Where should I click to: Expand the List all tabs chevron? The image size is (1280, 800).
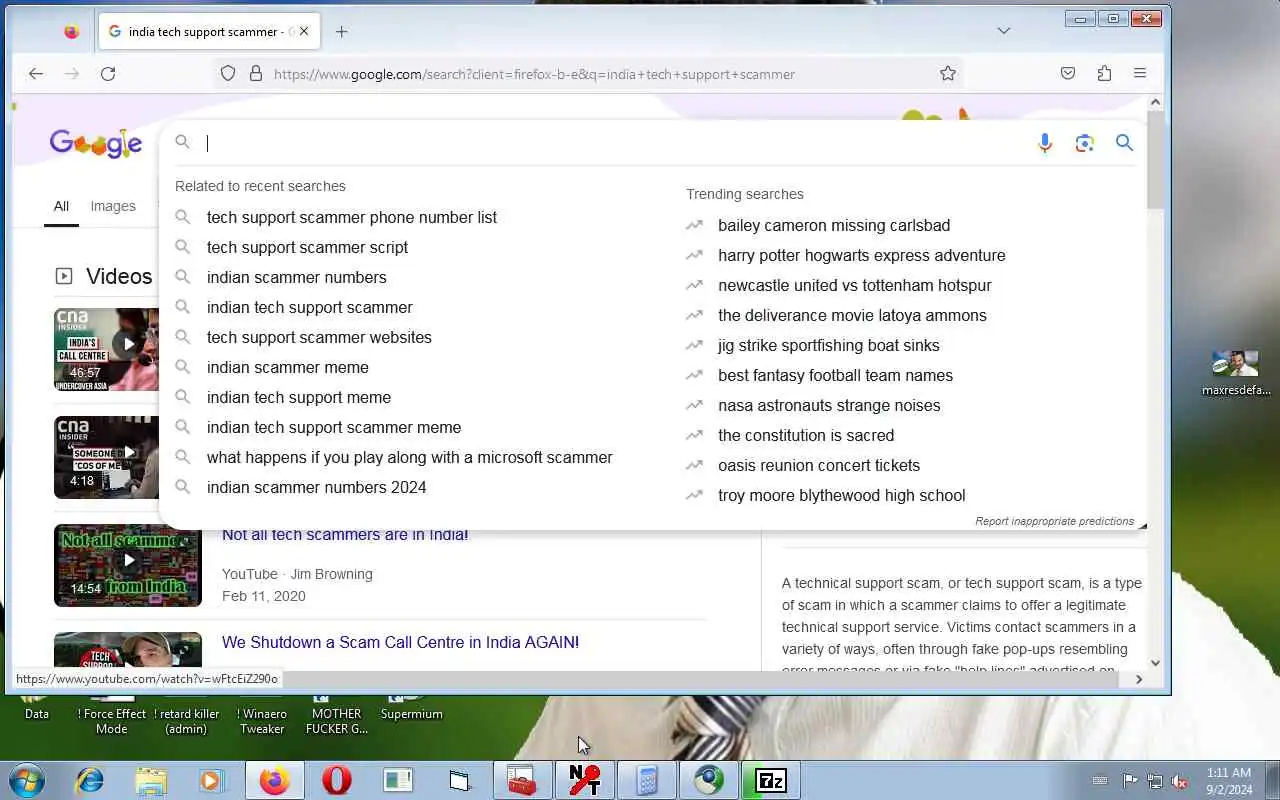1004,31
